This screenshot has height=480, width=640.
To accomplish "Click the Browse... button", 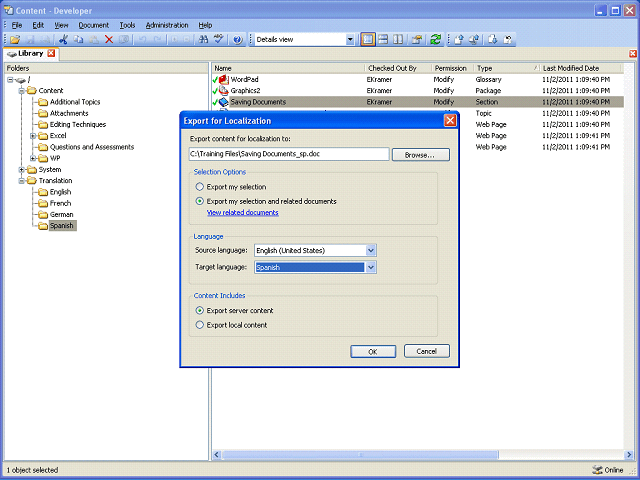I will click(x=420, y=155).
